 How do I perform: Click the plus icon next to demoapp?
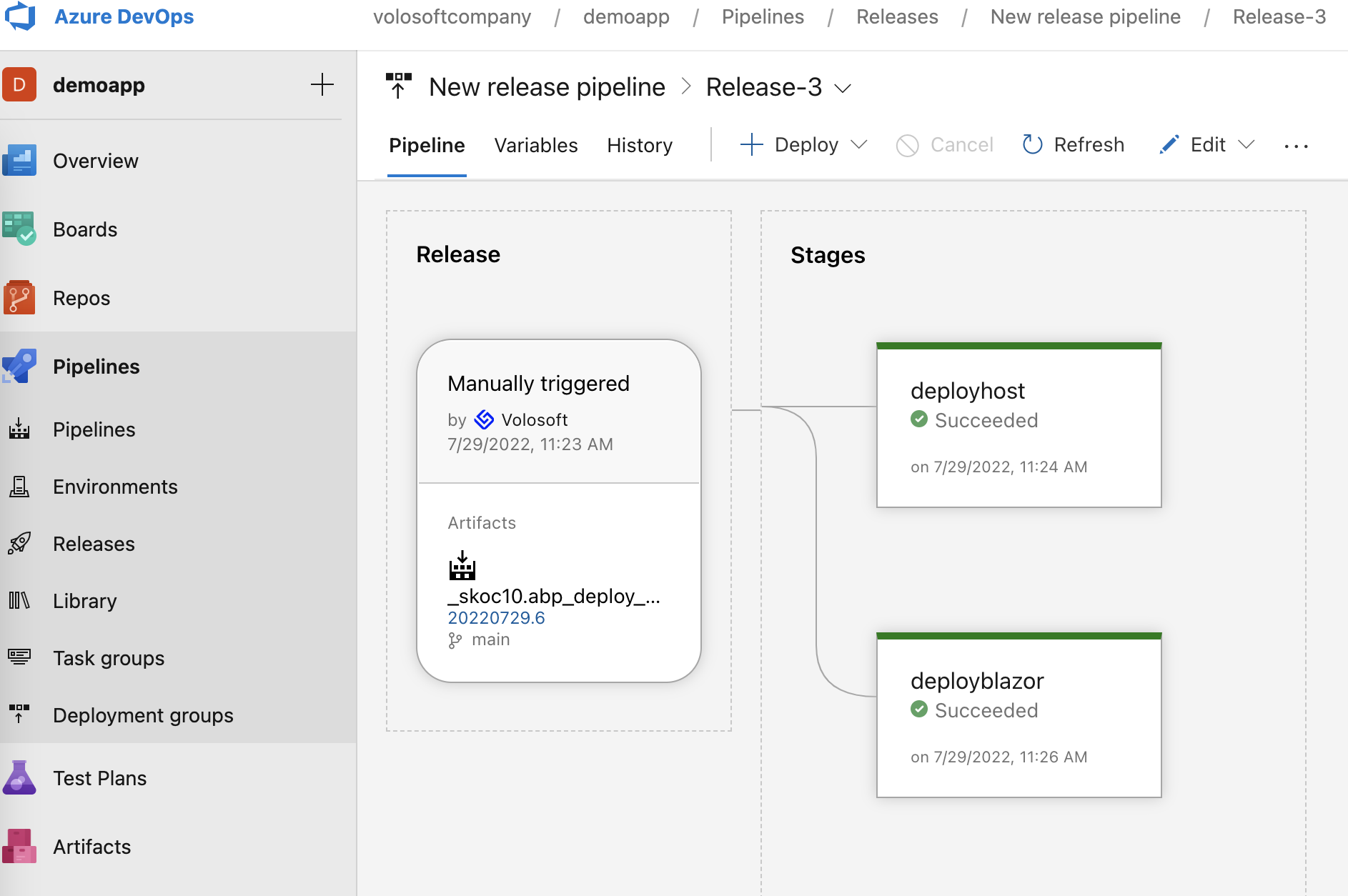322,84
